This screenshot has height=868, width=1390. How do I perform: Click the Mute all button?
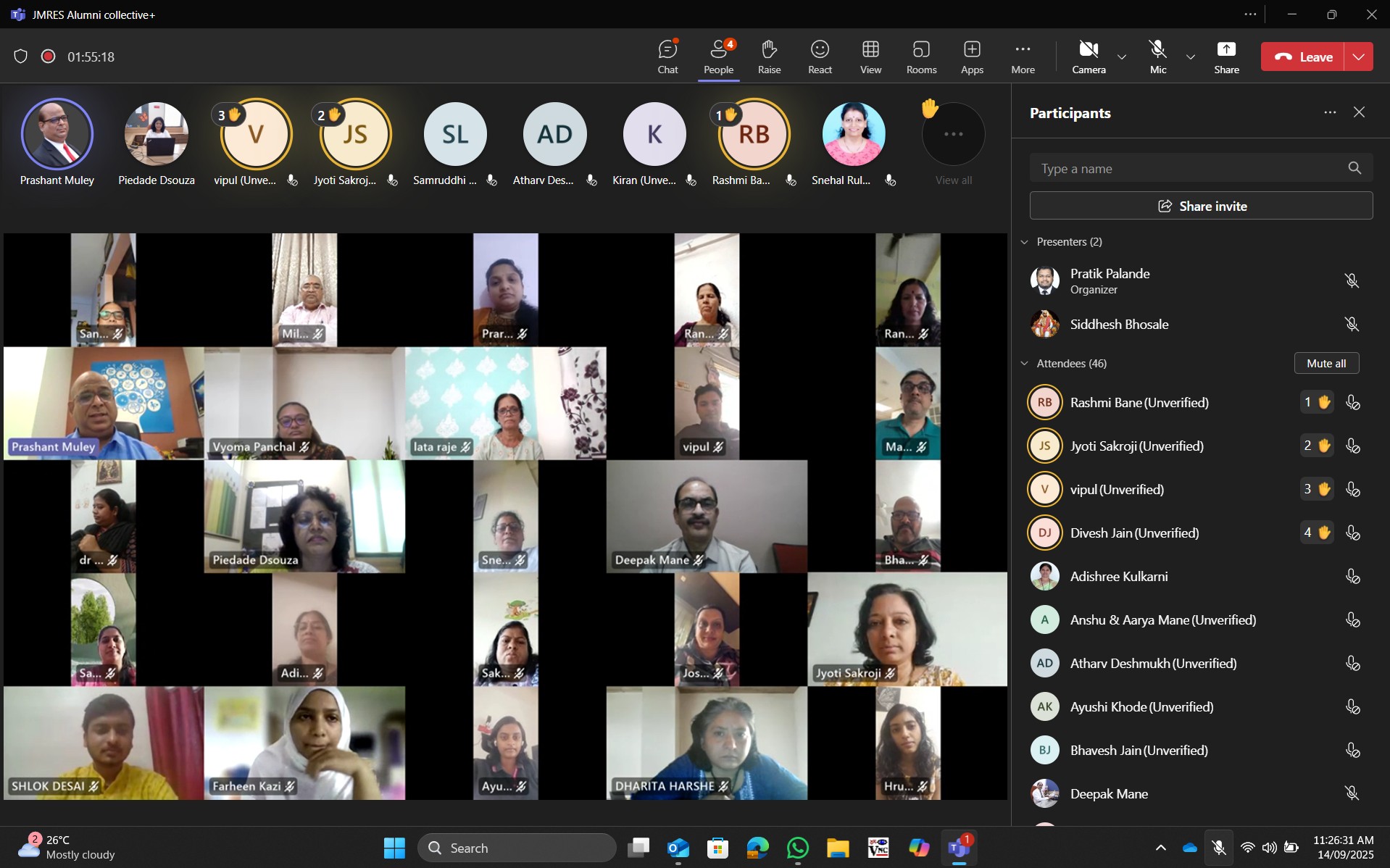coord(1326,364)
